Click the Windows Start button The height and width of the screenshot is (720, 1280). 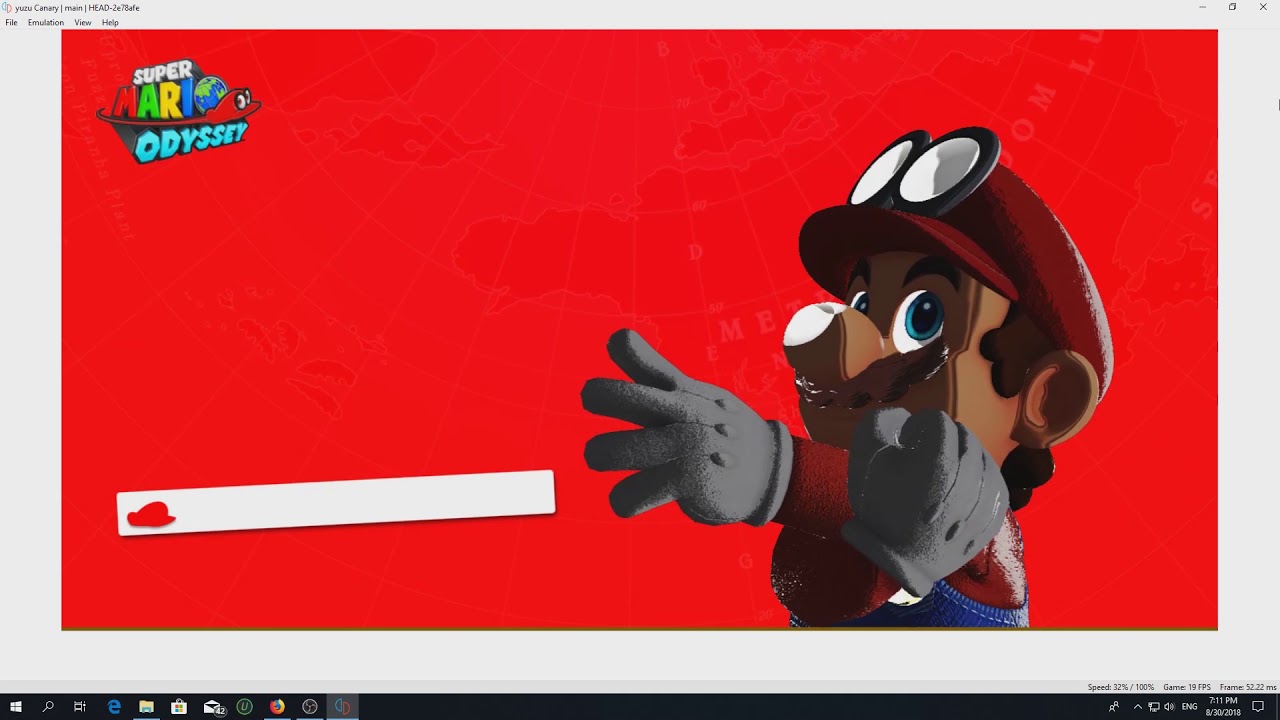pyautogui.click(x=16, y=707)
